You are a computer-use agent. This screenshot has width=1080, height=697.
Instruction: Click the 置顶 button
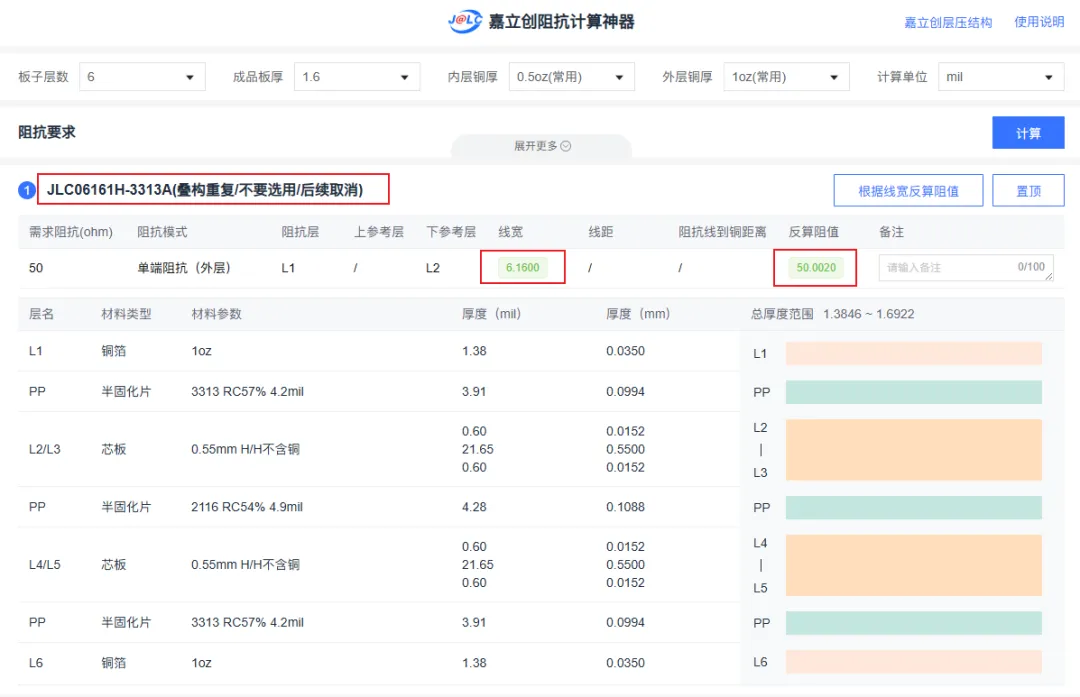1027,190
